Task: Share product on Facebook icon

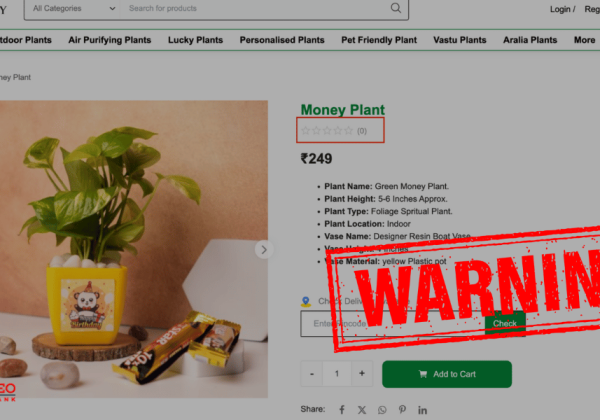Action: pos(342,410)
